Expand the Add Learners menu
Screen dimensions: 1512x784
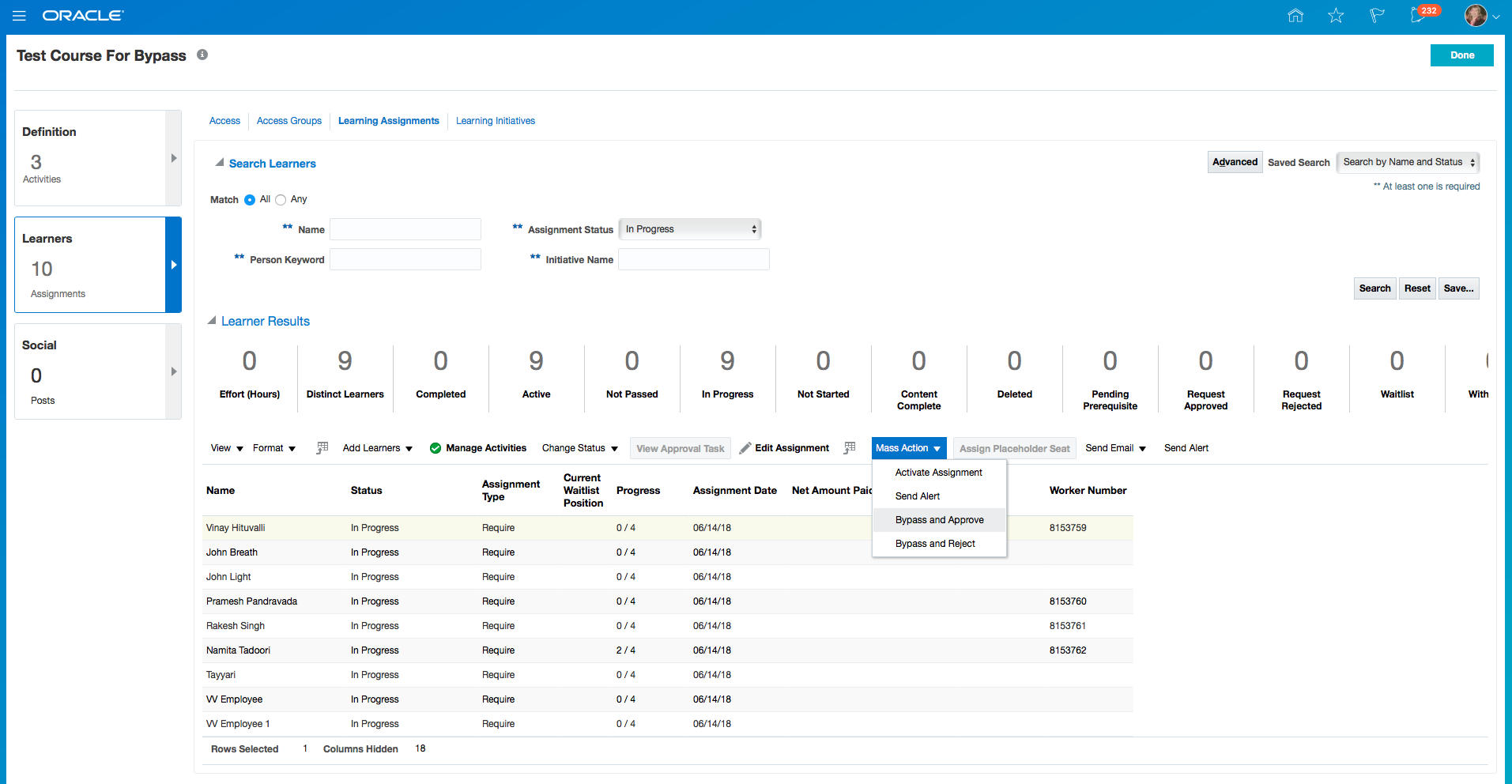point(377,448)
